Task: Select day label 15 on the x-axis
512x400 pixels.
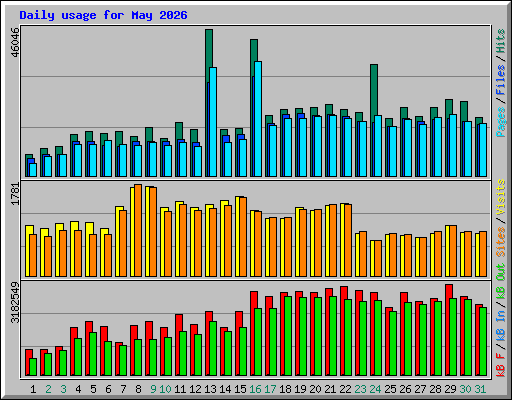Action: pyautogui.click(x=240, y=389)
